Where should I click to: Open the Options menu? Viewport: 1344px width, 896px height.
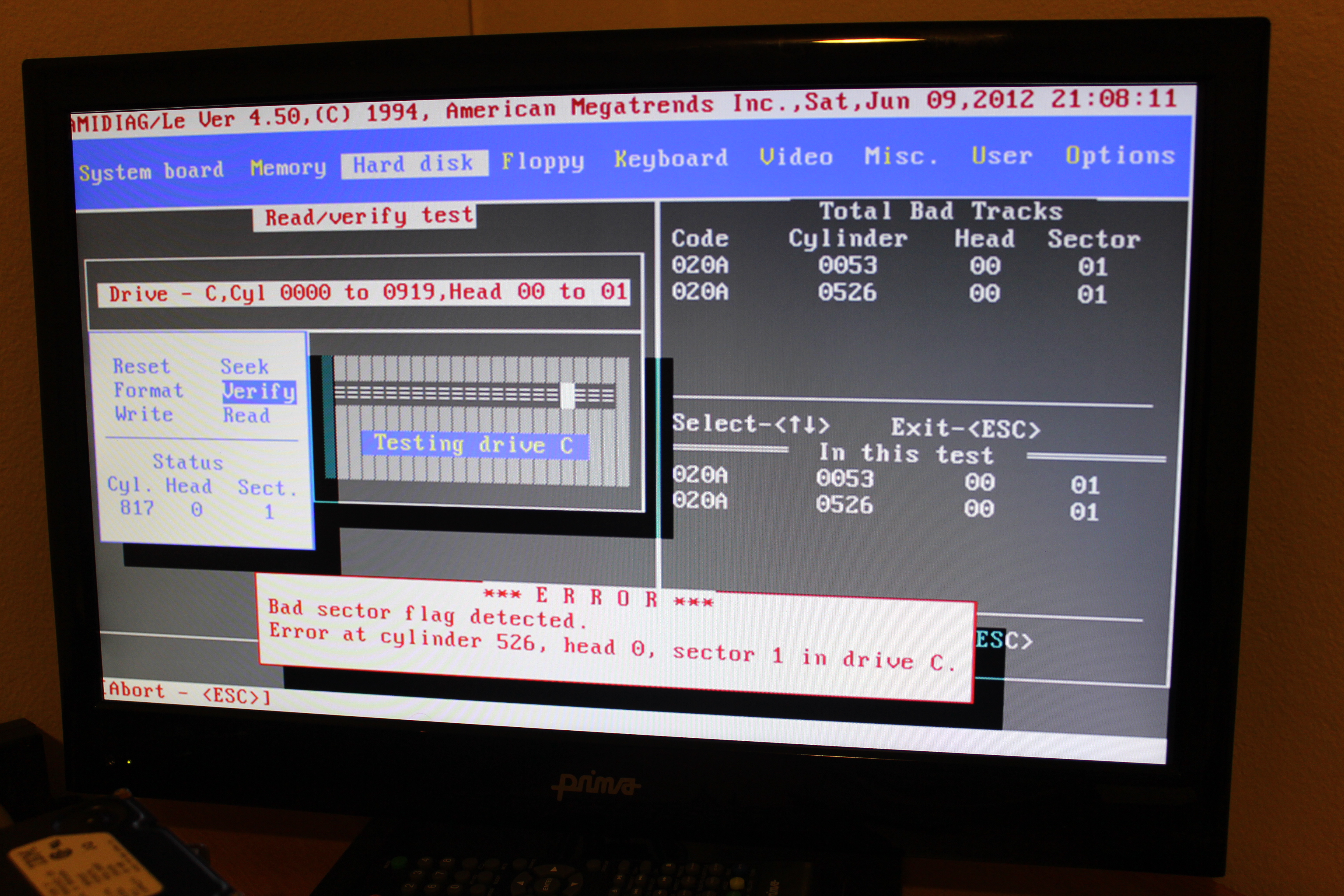click(1120, 156)
